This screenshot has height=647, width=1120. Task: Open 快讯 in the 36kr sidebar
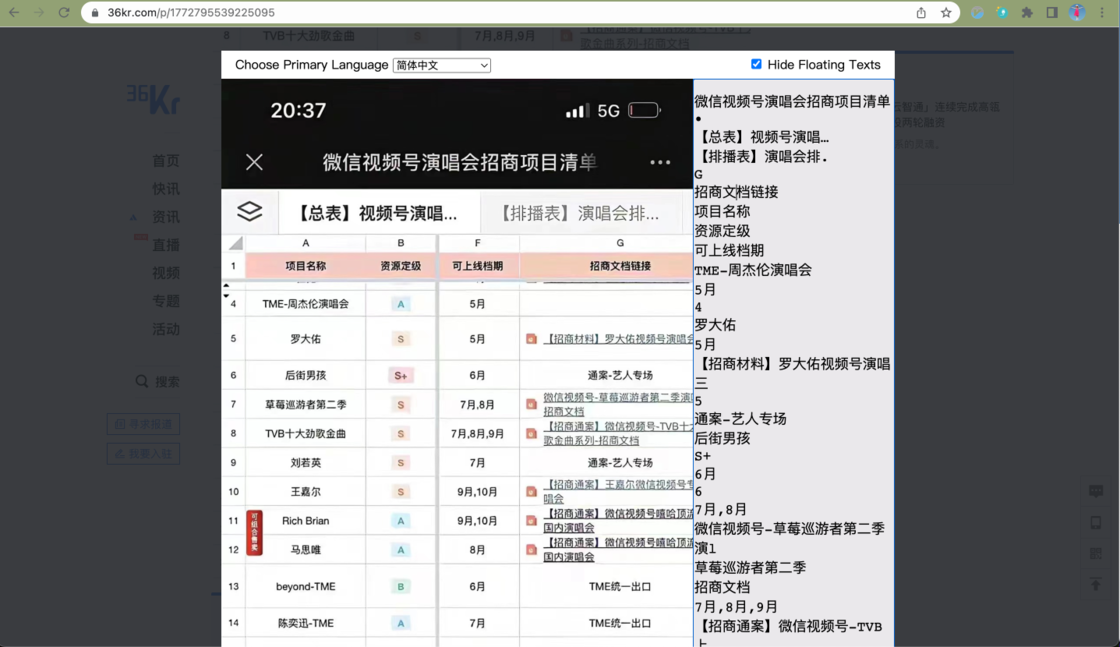(166, 189)
